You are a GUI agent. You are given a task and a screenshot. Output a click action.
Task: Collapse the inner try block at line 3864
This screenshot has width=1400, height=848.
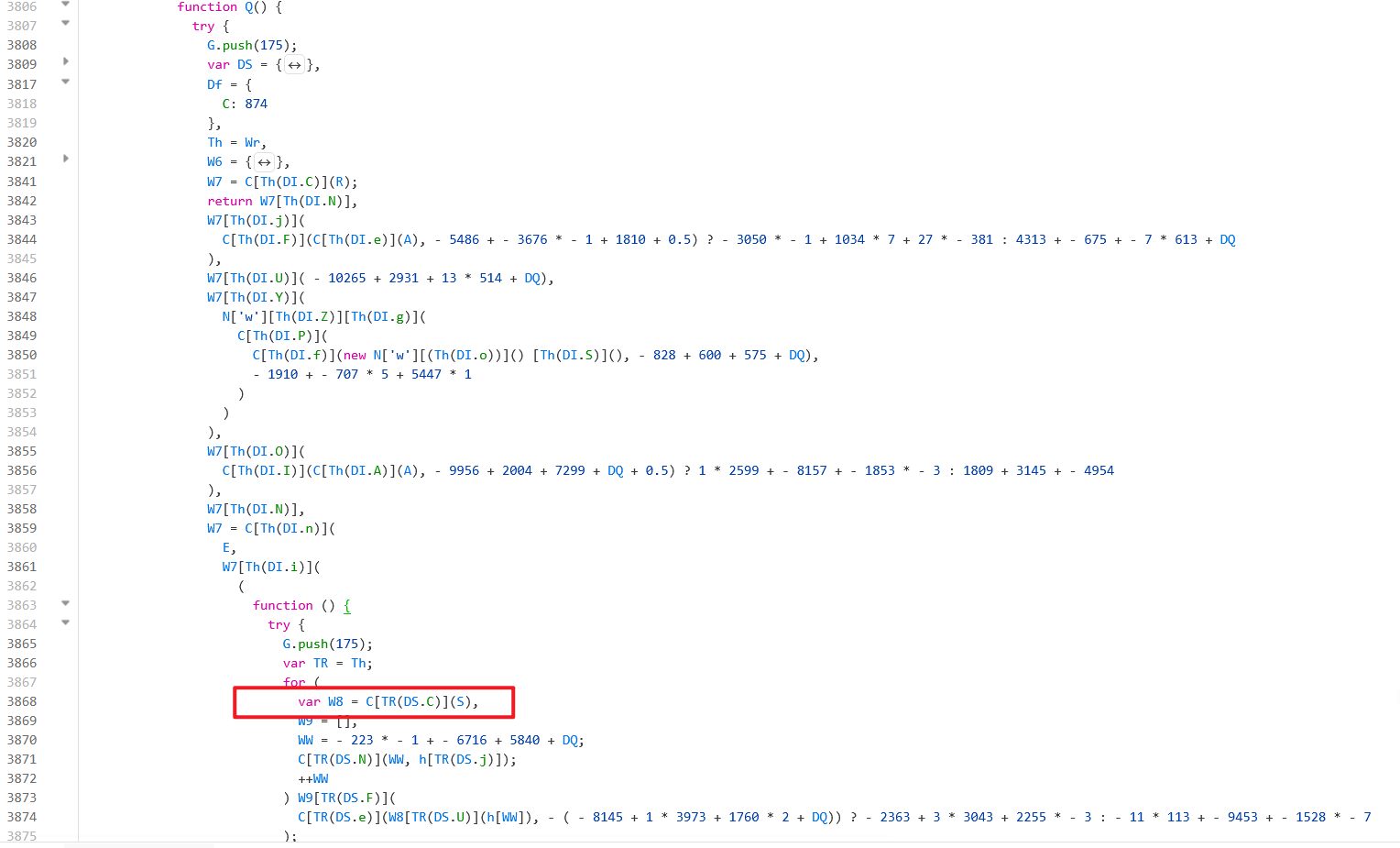tap(63, 623)
